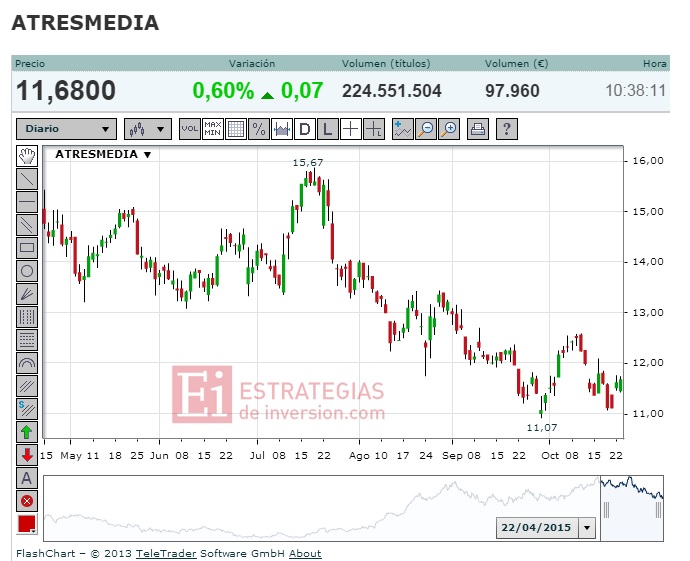Viewport: 690px width, 561px height.
Task: Click the 11,6800 price value
Action: 66,91
